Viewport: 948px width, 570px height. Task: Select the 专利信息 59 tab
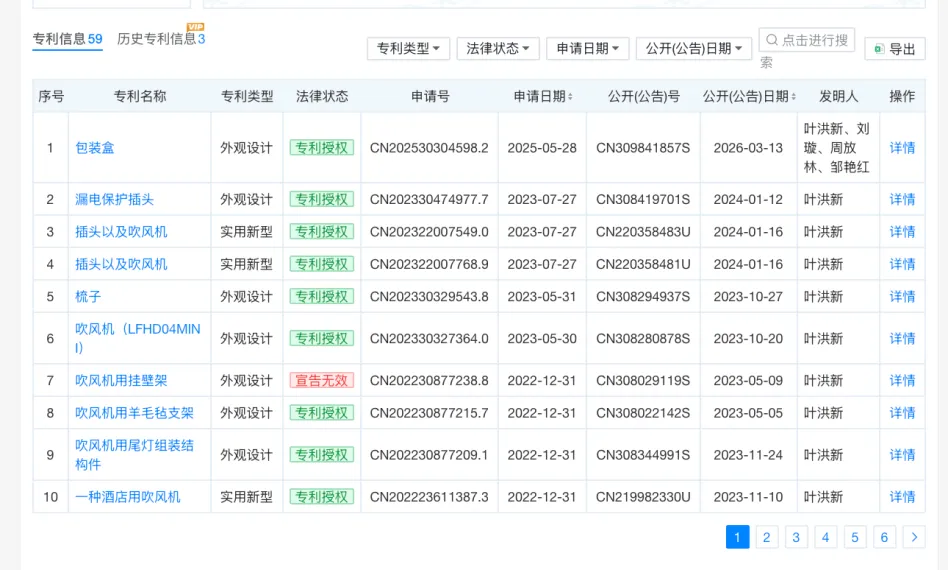coord(67,39)
